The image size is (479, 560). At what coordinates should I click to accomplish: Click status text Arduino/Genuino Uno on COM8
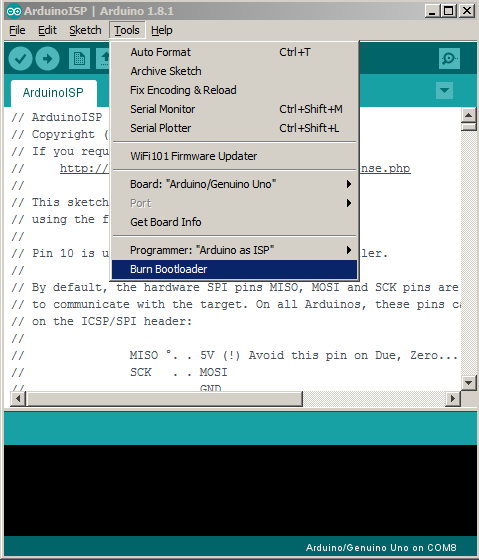tap(381, 548)
